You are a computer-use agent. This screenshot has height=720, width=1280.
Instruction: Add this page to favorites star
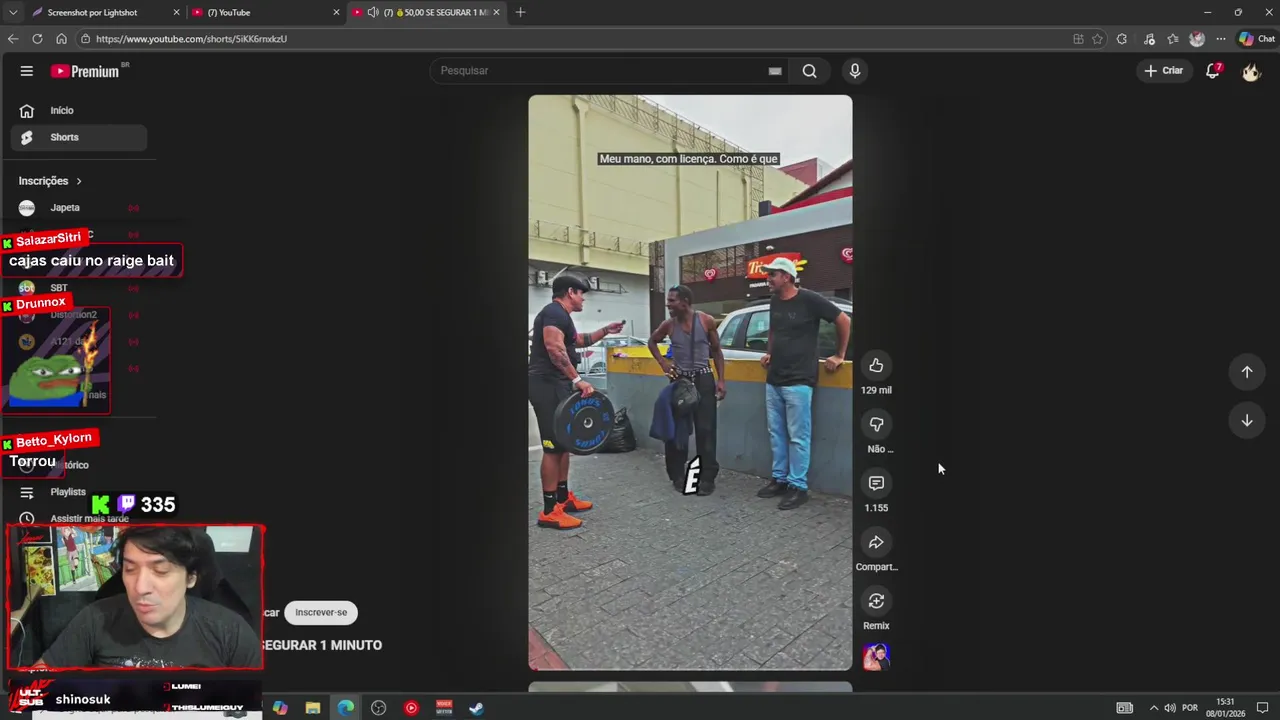click(1097, 39)
